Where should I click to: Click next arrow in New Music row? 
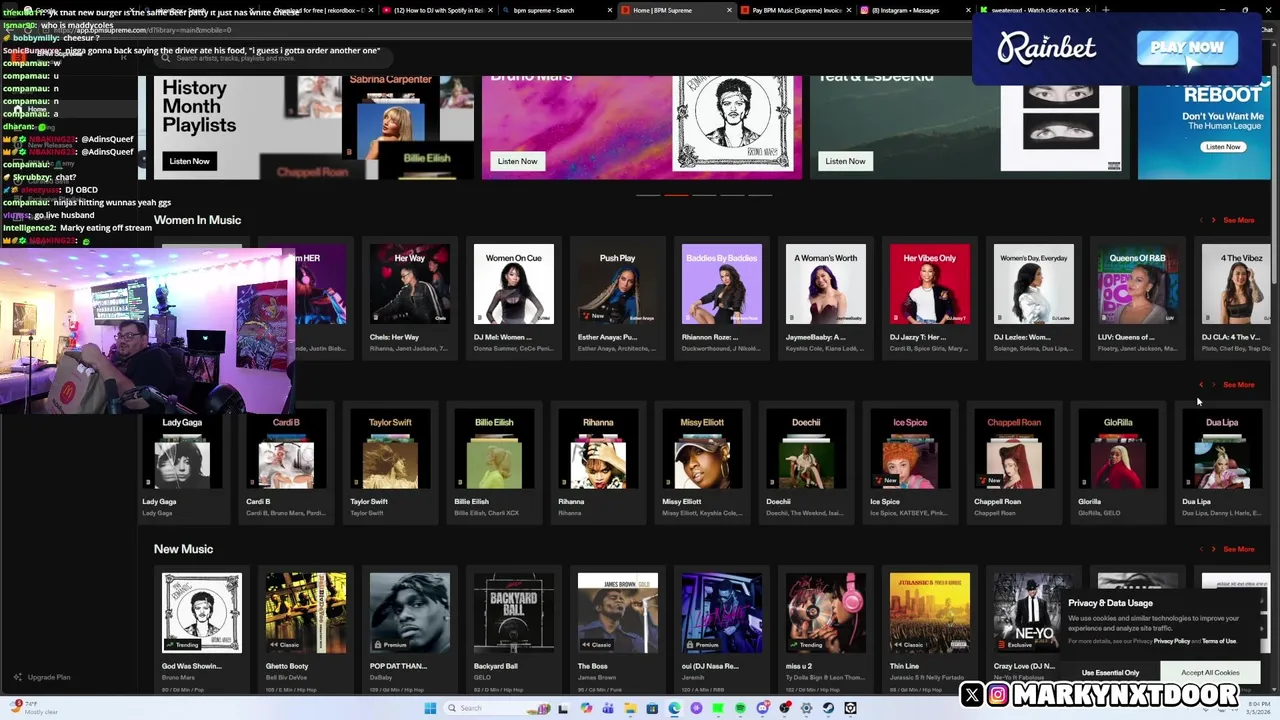[1213, 549]
